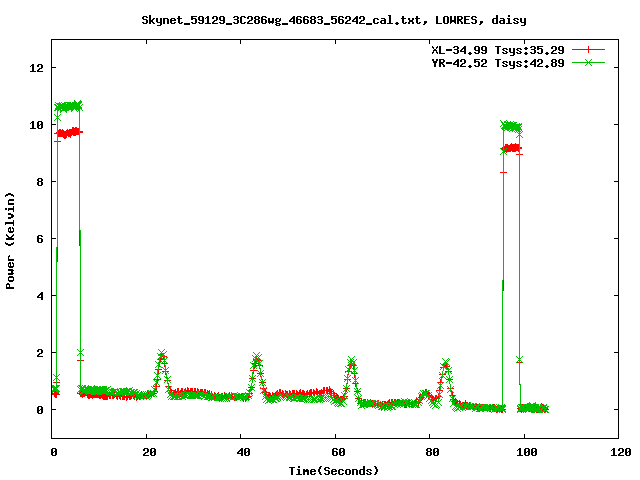Click the x-axis tick label 120
This screenshot has width=640, height=480.
tap(621, 452)
